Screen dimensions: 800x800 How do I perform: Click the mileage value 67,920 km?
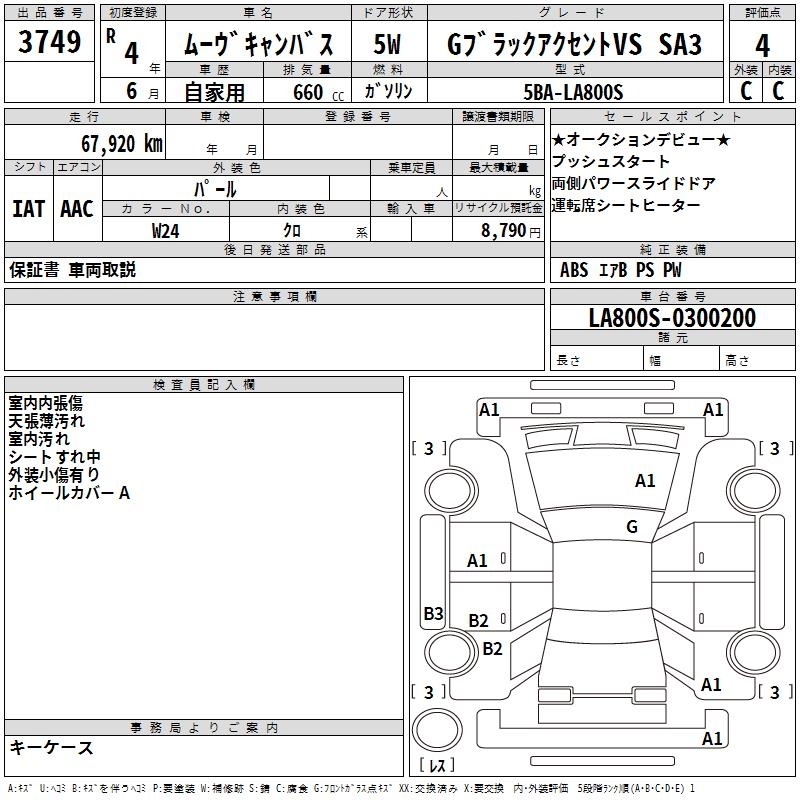tap(122, 143)
